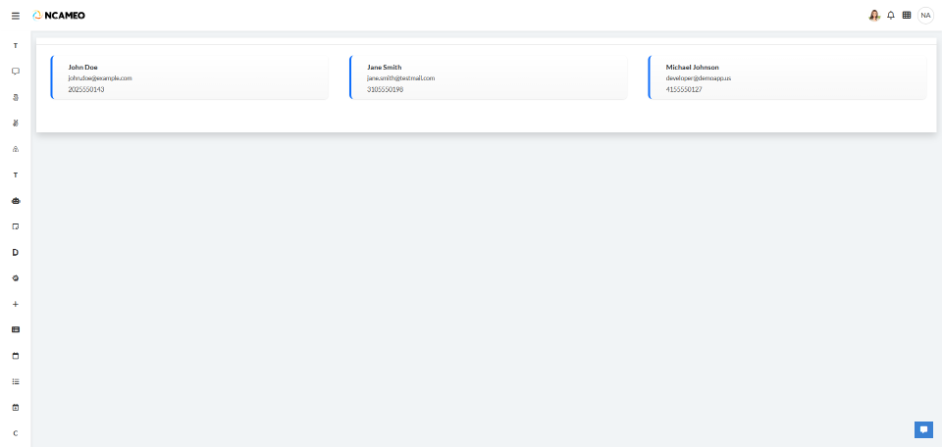Image resolution: width=942 pixels, height=447 pixels.
Task: Click the C icon at sidebar bottom
Action: tap(15, 433)
